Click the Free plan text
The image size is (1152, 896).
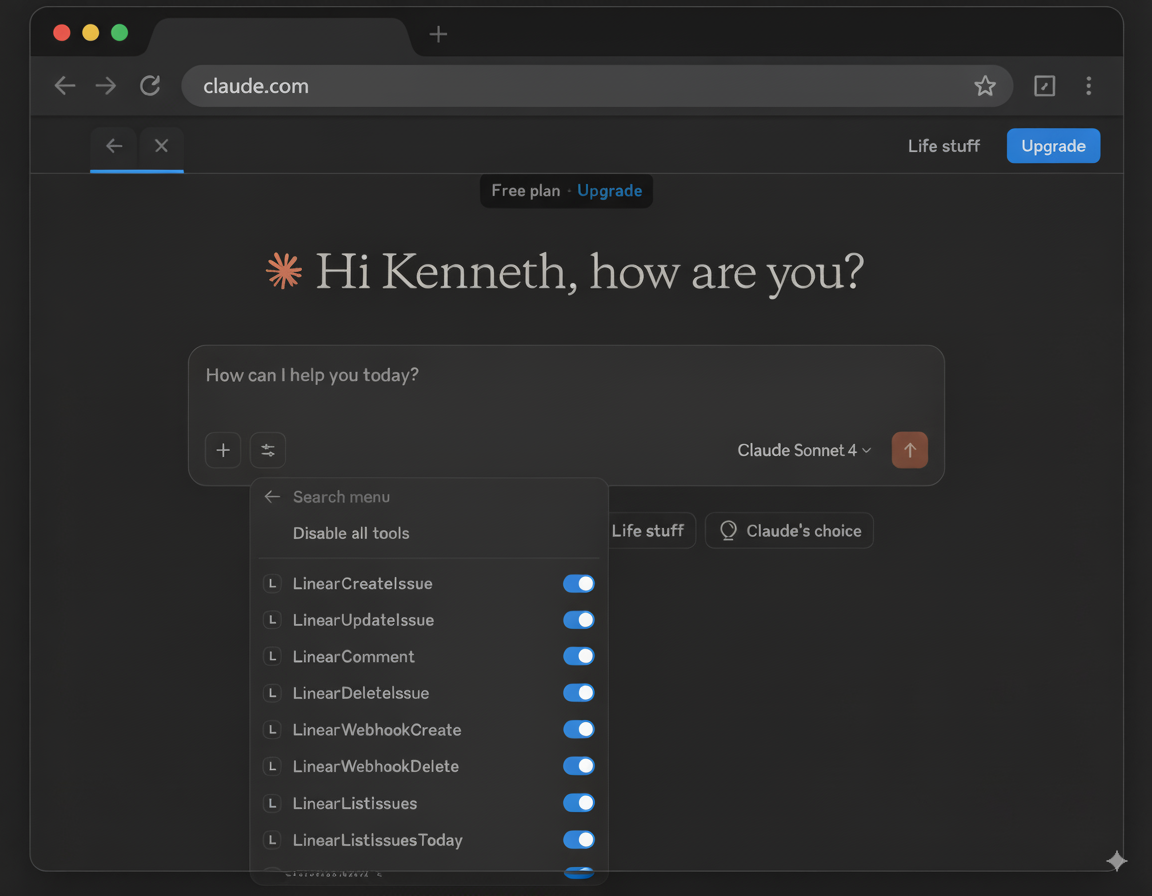pyautogui.click(x=525, y=190)
